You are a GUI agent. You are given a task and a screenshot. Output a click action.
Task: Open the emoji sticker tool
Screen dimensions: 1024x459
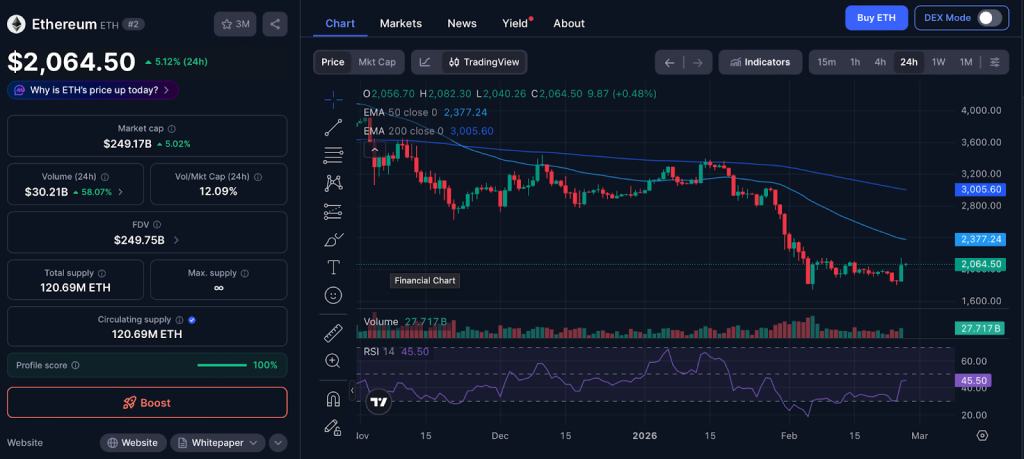[333, 295]
